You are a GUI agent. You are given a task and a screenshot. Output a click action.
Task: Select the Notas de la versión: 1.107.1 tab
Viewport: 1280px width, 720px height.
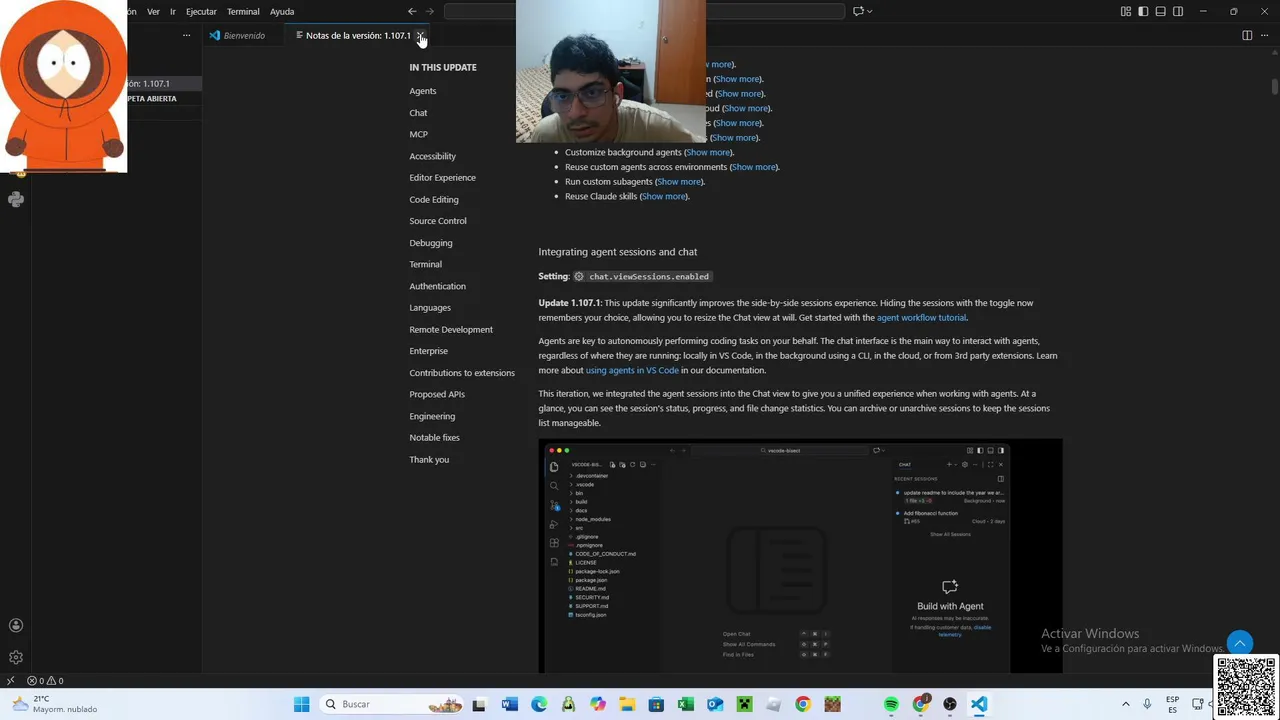pyautogui.click(x=358, y=35)
